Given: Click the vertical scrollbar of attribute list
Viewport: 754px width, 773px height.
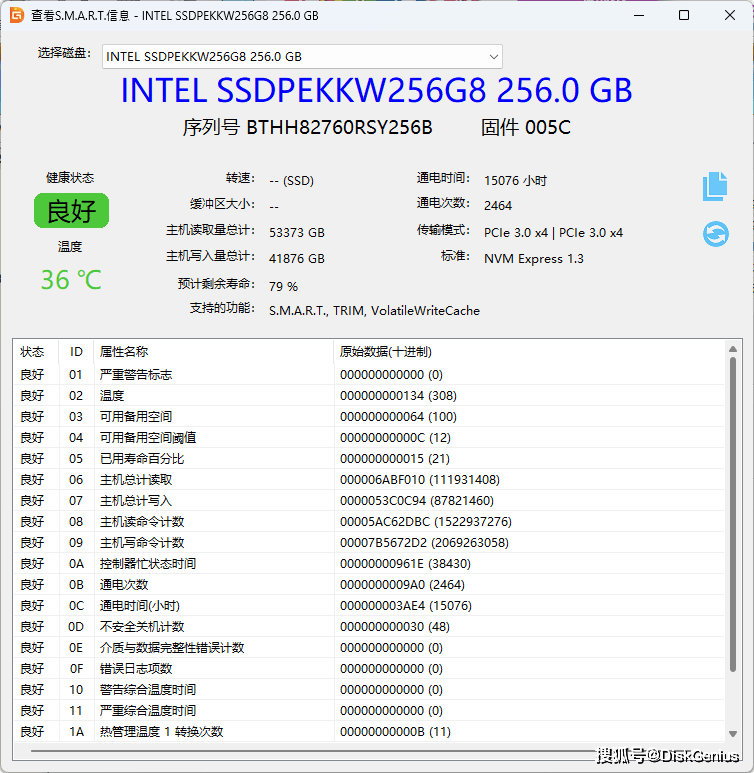Looking at the screenshot, I should coord(733,520).
